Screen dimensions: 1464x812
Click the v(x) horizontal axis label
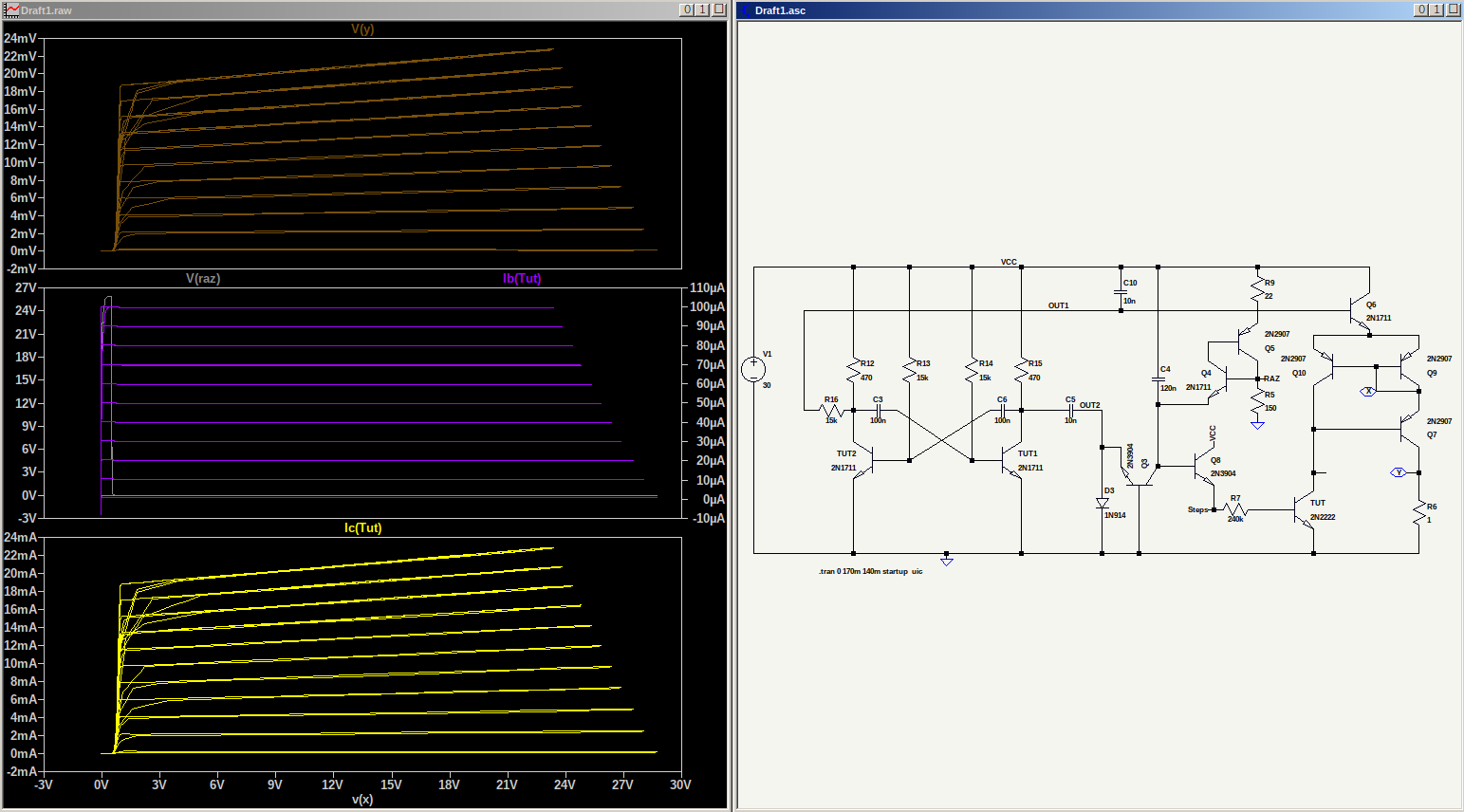362,800
